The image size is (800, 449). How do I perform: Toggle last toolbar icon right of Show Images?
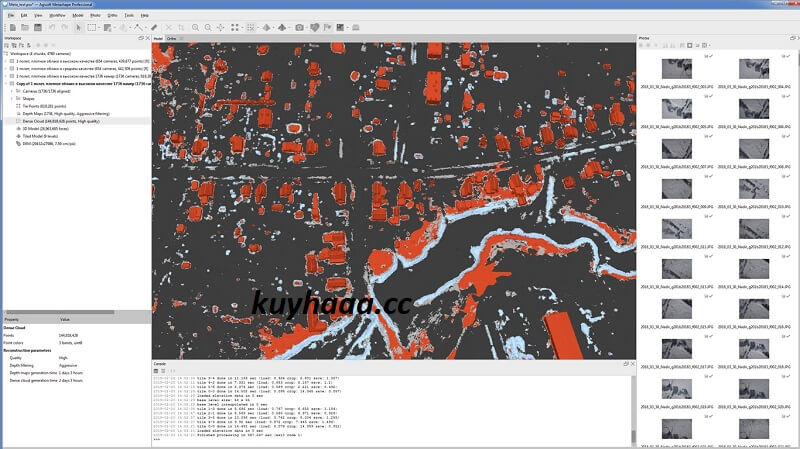coord(356,28)
